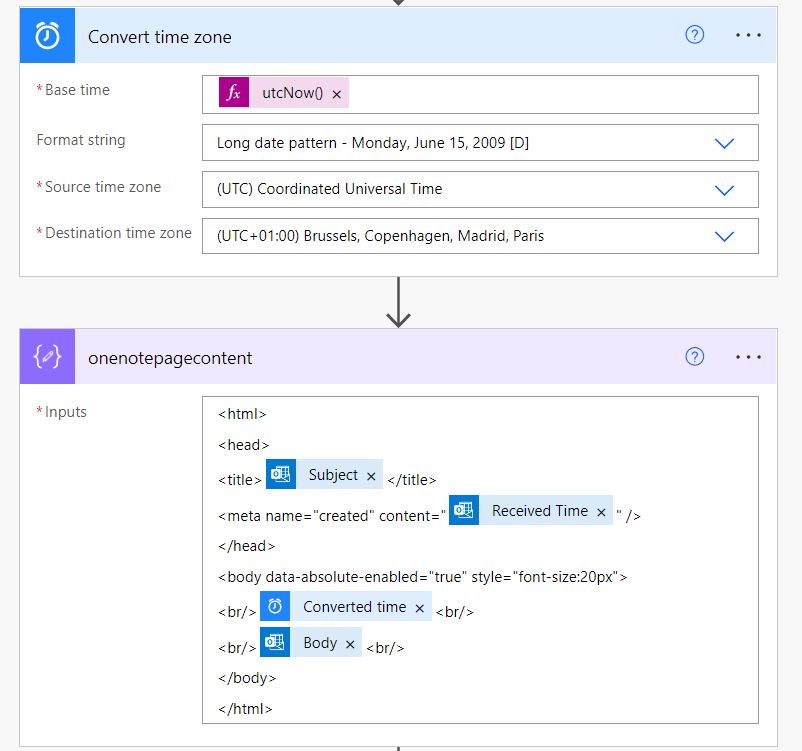Screen dimensions: 802x751
Task: Click the Outlook icon on Subject token
Action: point(281,474)
